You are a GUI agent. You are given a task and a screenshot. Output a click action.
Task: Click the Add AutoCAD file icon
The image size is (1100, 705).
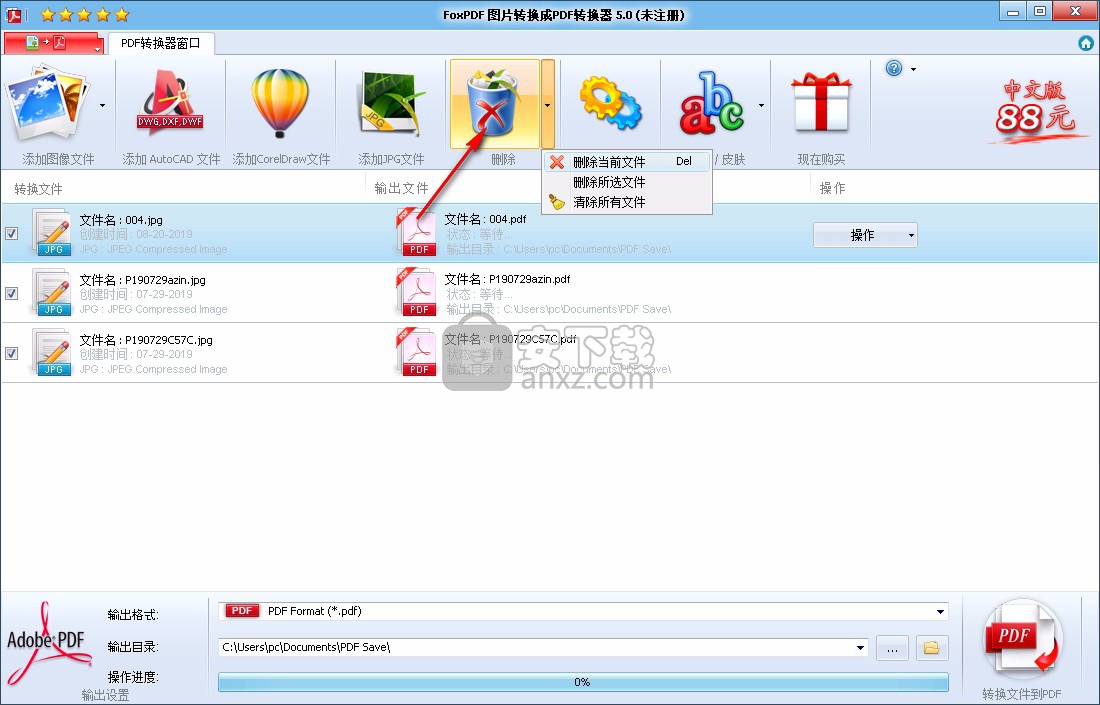[x=170, y=102]
